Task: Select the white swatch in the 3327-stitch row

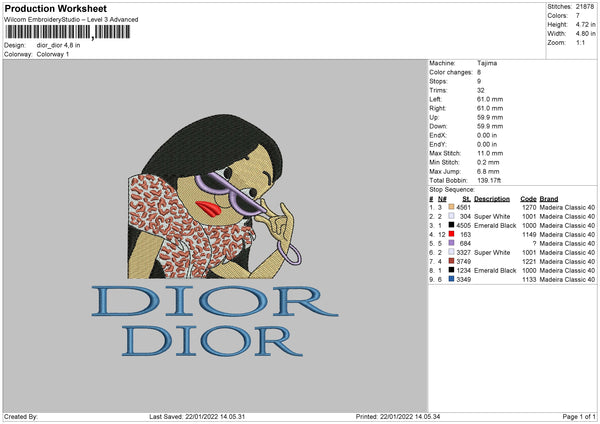Action: pyautogui.click(x=451, y=252)
